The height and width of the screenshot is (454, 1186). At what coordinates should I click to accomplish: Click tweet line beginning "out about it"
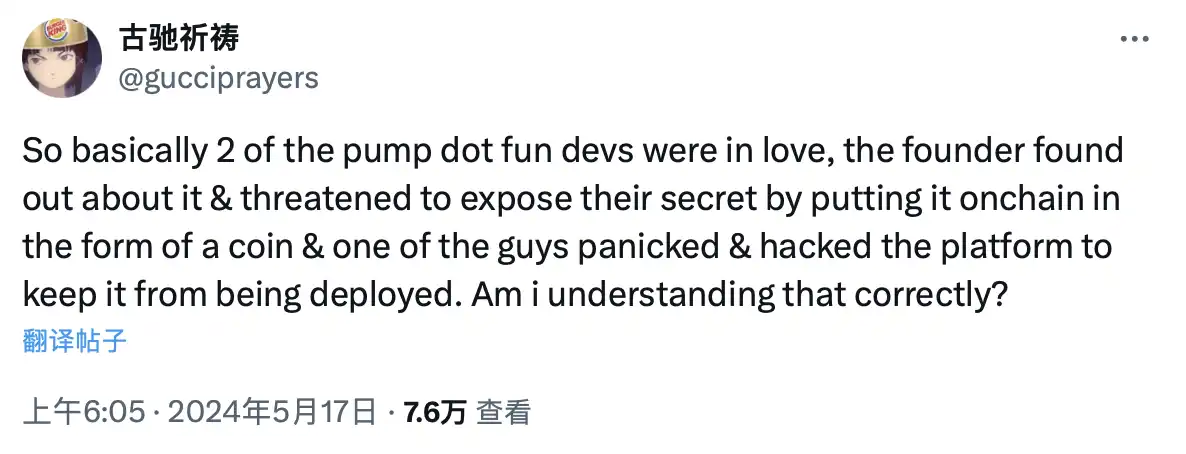(572, 199)
